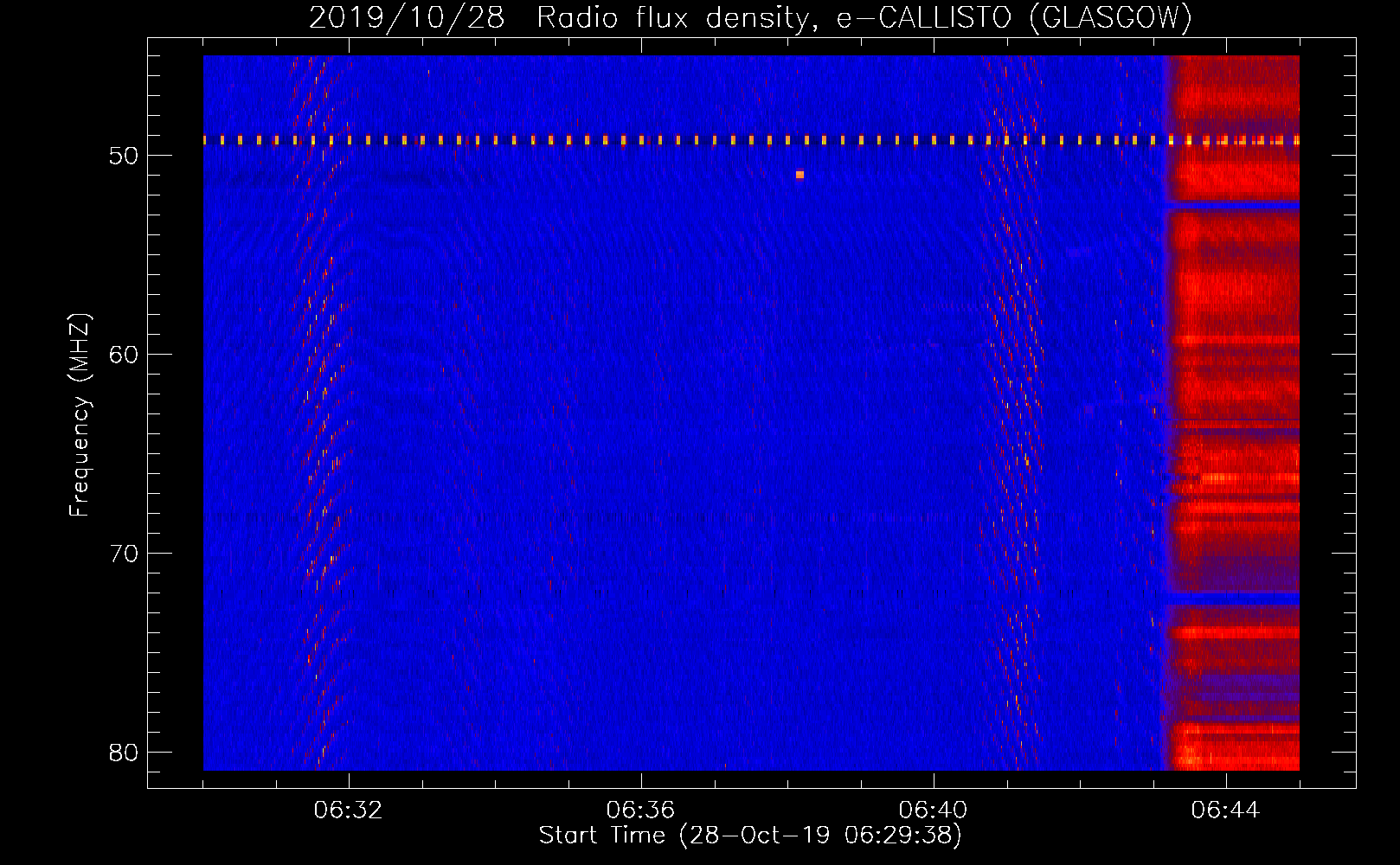Viewport: 1400px width, 865px height.
Task: Click the '70' frequency tick label
Action: tap(125, 554)
